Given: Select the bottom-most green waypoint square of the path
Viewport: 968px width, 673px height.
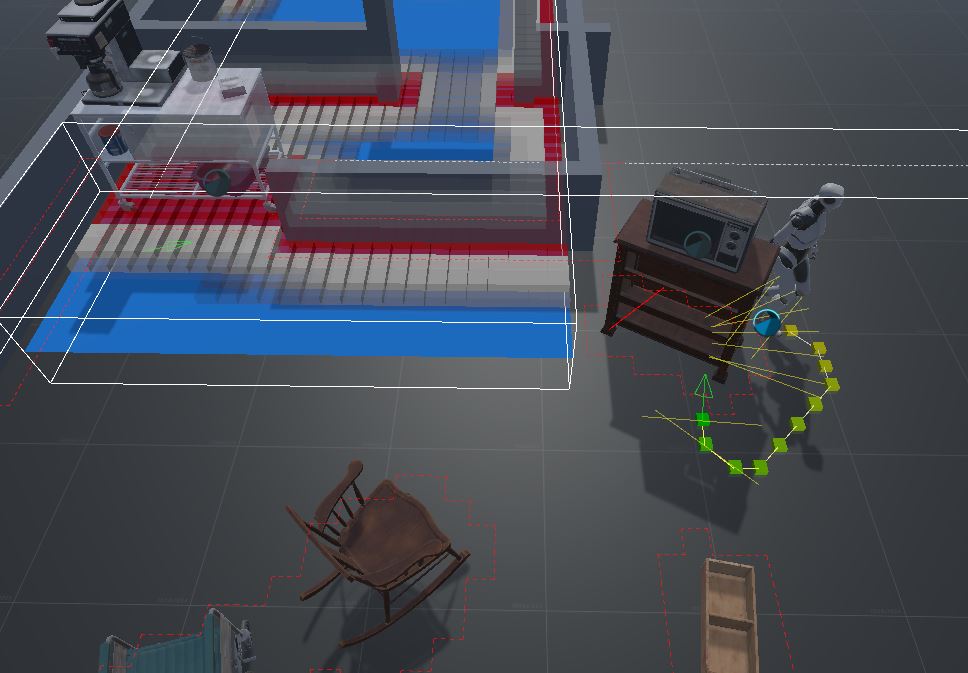Looking at the screenshot, I should point(737,467).
